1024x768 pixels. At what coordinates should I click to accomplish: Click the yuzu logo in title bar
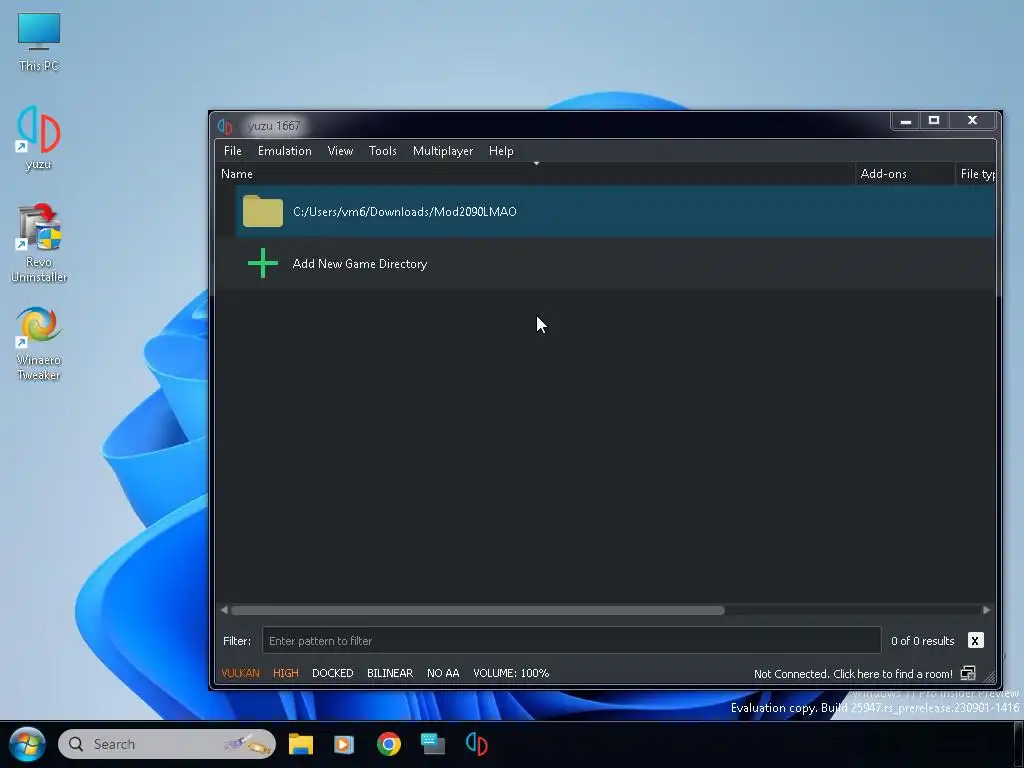pyautogui.click(x=225, y=126)
